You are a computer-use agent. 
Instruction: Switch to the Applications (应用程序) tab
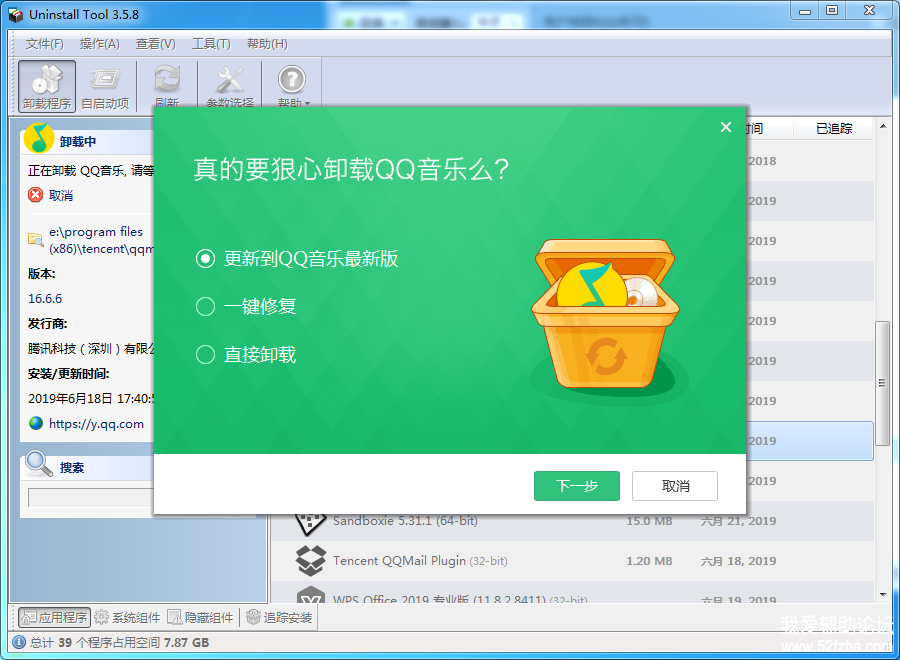point(55,618)
